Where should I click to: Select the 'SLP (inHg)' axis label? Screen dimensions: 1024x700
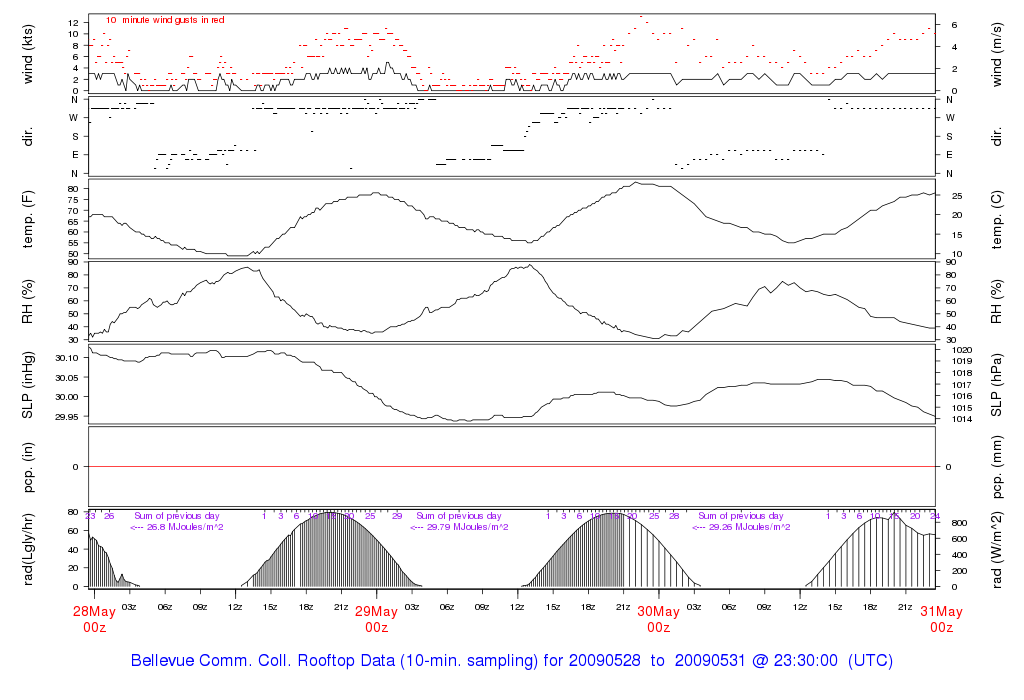pyautogui.click(x=27, y=385)
